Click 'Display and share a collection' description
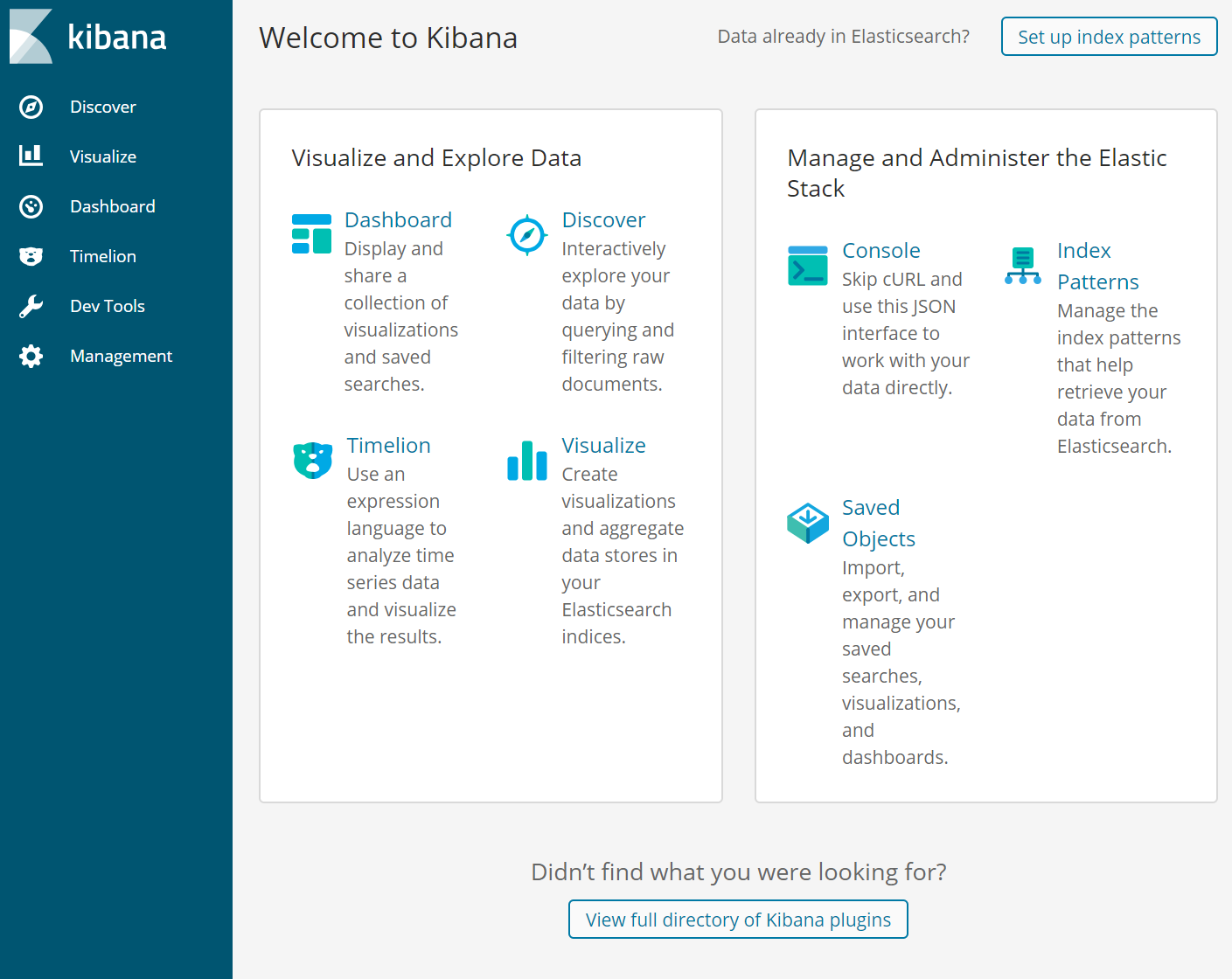This screenshot has height=979, width=1232. pyautogui.click(x=401, y=317)
